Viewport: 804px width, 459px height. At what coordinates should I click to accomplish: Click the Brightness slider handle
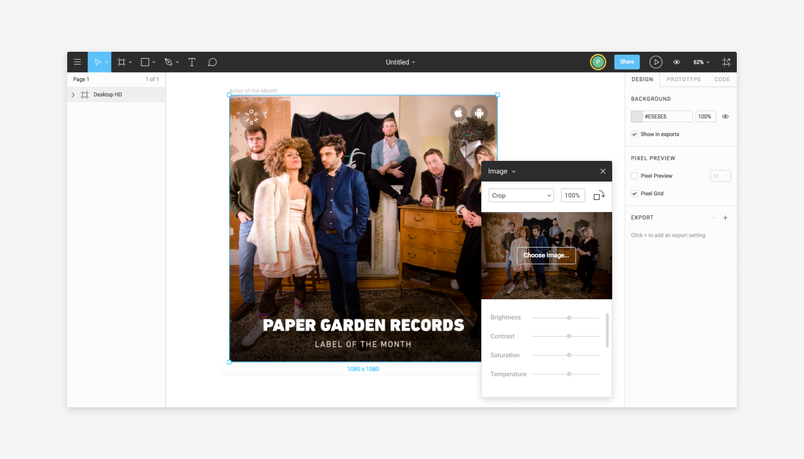coord(569,317)
